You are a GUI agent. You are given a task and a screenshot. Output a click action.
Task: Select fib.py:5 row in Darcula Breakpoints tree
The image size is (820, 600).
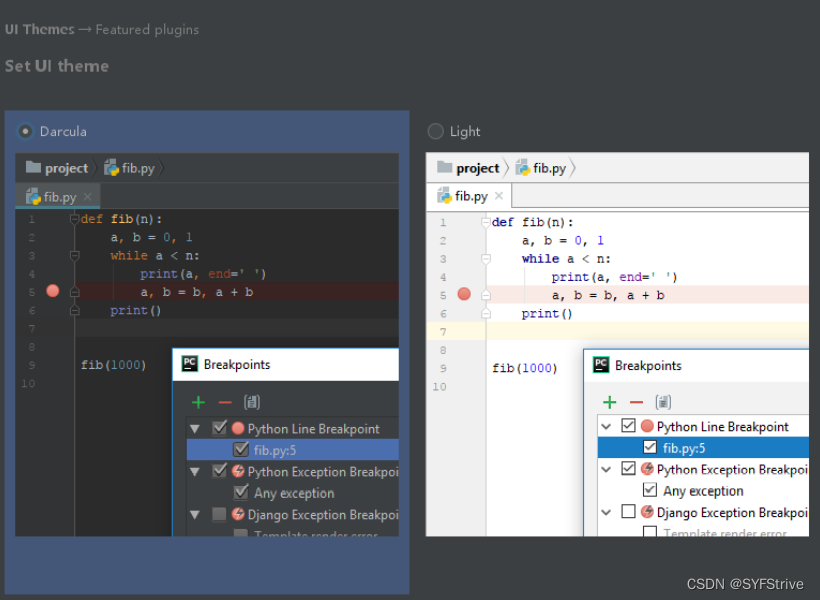pyautogui.click(x=293, y=449)
